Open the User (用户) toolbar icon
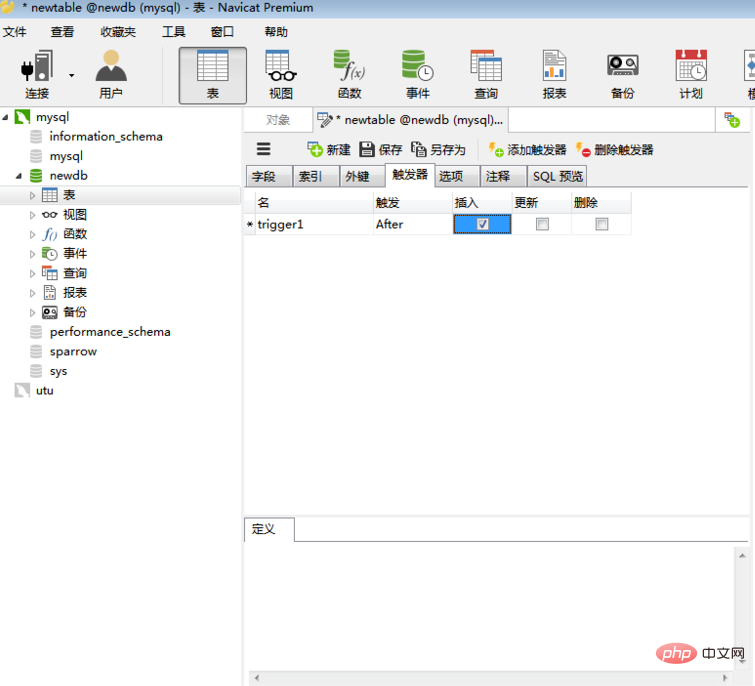The image size is (755, 686). tap(111, 75)
